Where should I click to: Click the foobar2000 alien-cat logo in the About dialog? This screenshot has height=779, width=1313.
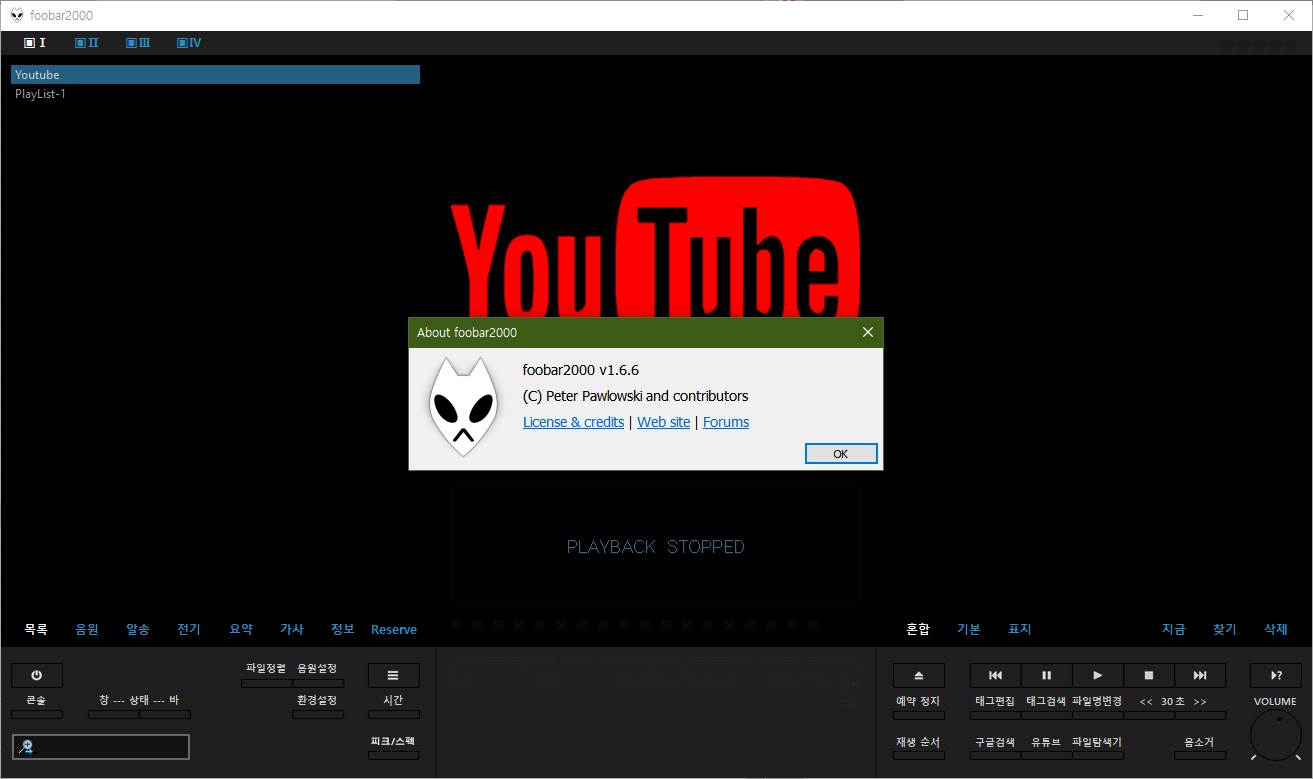point(463,408)
